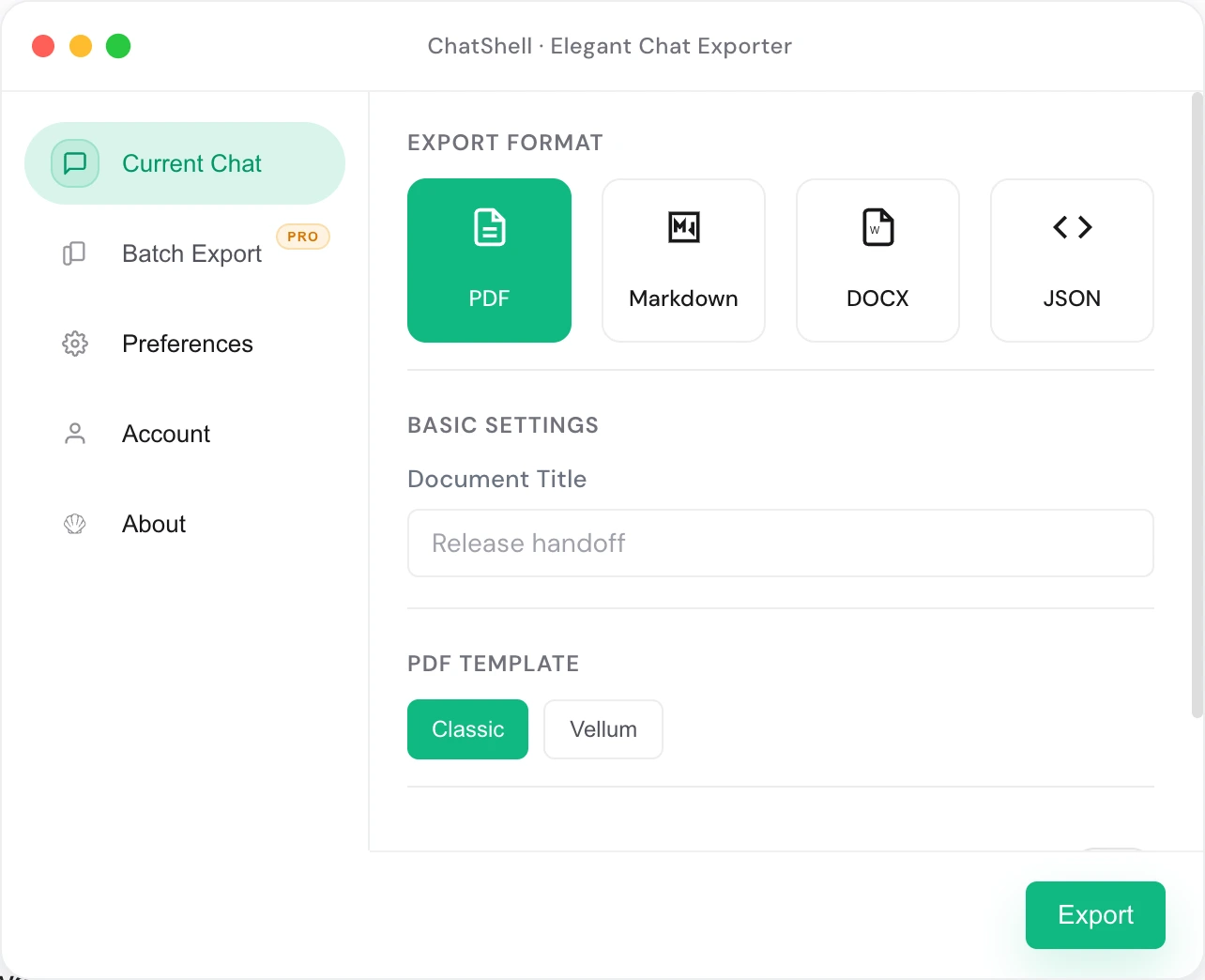Screen dimensions: 1205x980
Task: Click the "PDF TEMPLATE" heading
Action: (x=494, y=664)
